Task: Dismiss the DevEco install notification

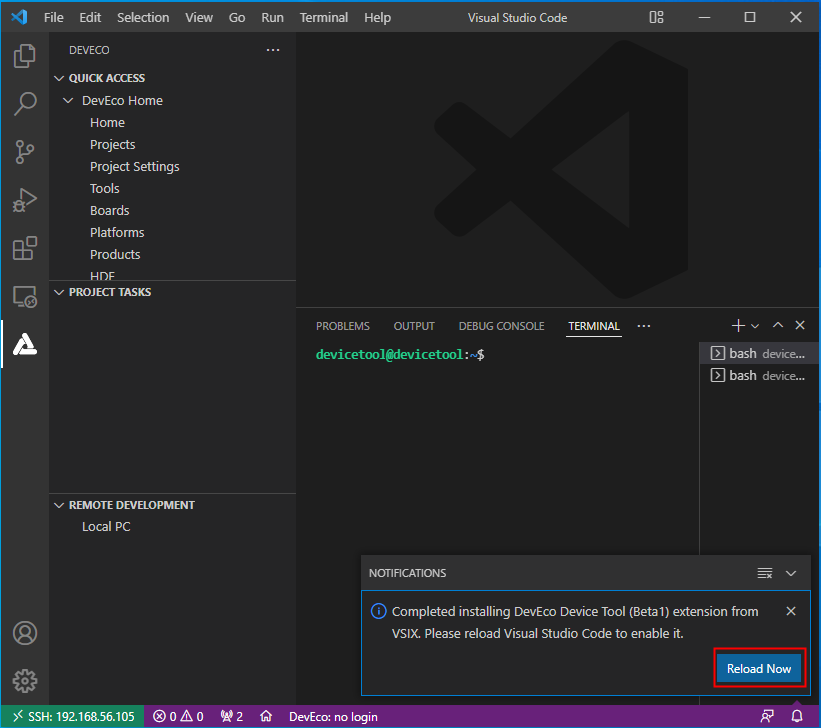Action: point(791,611)
